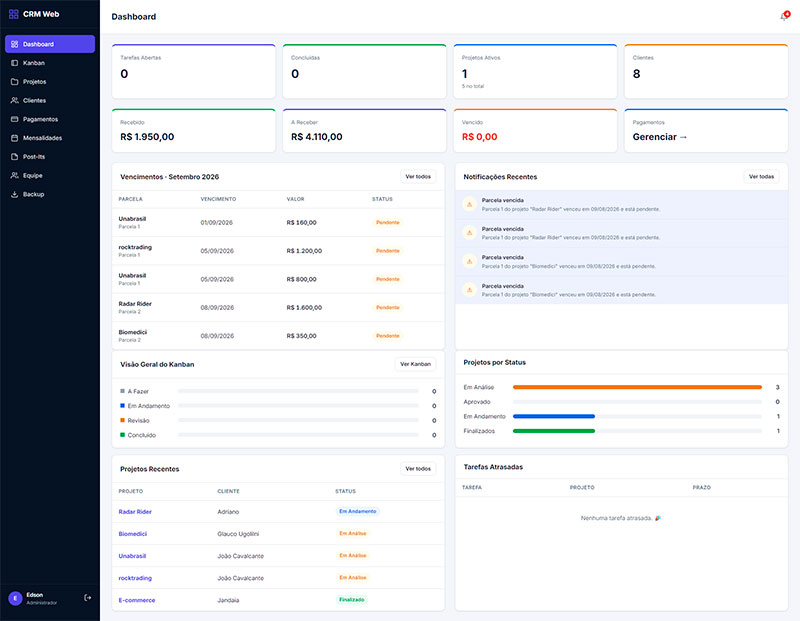The image size is (800, 621).
Task: Open the E-commerce project link
Action: pos(137,600)
